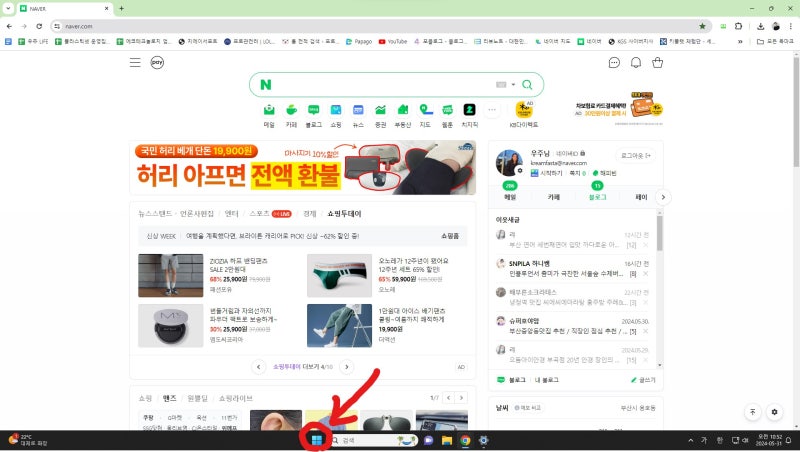800x452 pixels.
Task: Open the YouTube bookmark
Action: [x=393, y=41]
